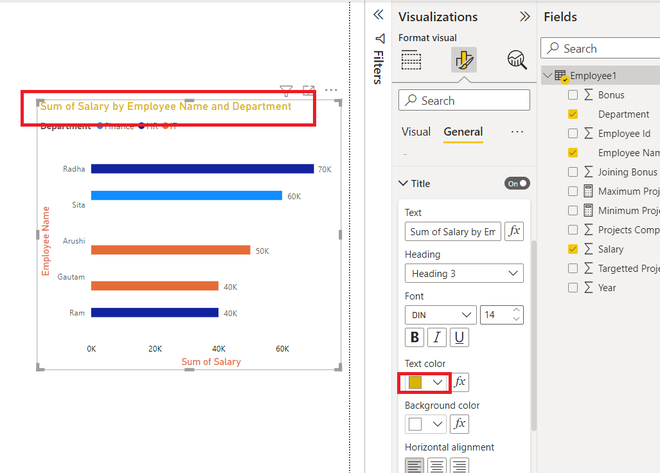660x473 pixels.
Task: Check the Bonus field checkbox
Action: (x=572, y=95)
